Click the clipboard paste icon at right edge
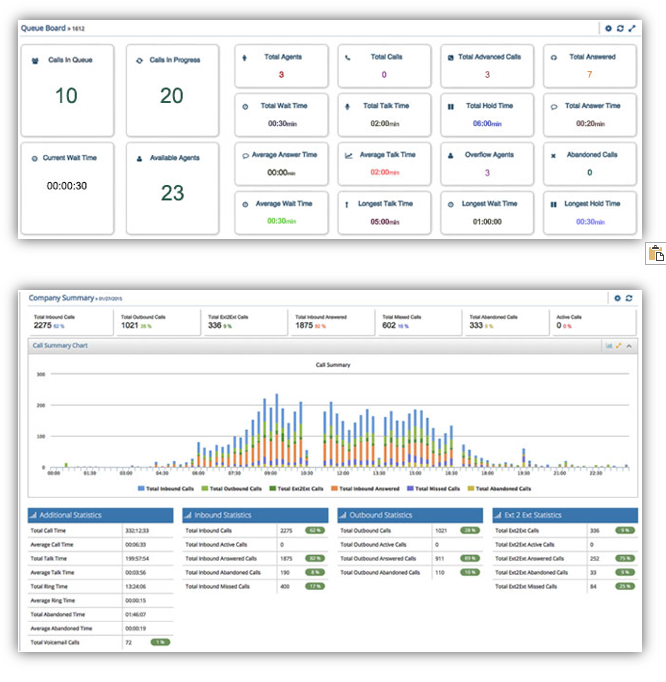The width and height of the screenshot is (666, 682). point(656,253)
